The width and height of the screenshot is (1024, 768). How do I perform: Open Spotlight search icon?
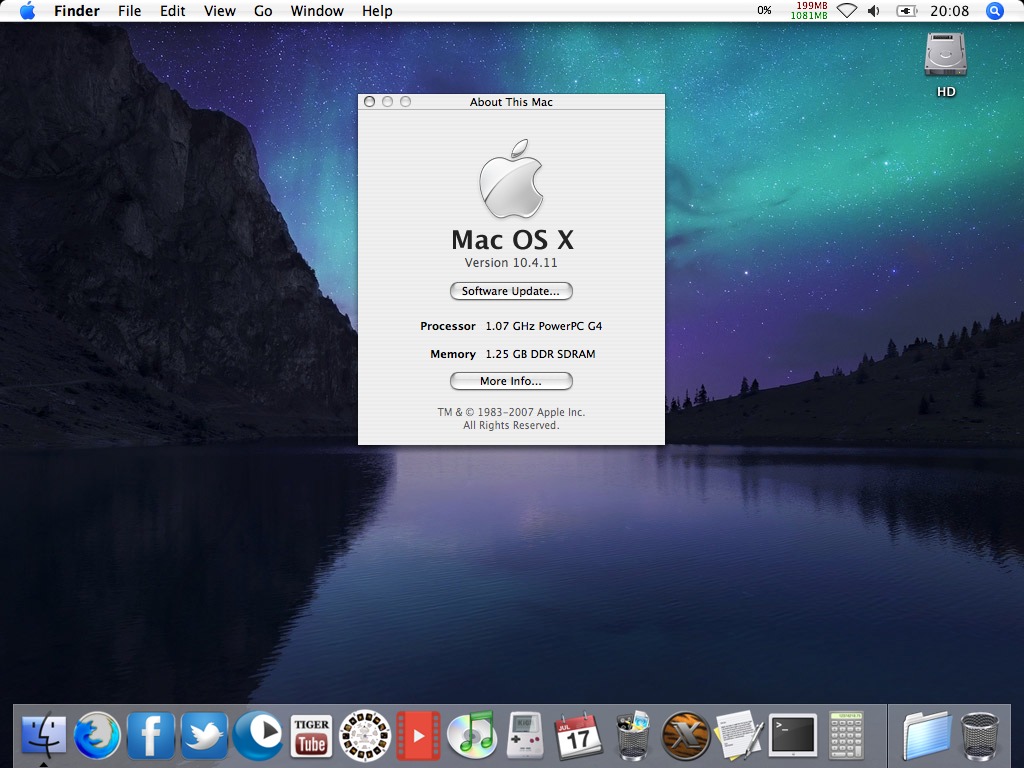click(x=994, y=11)
